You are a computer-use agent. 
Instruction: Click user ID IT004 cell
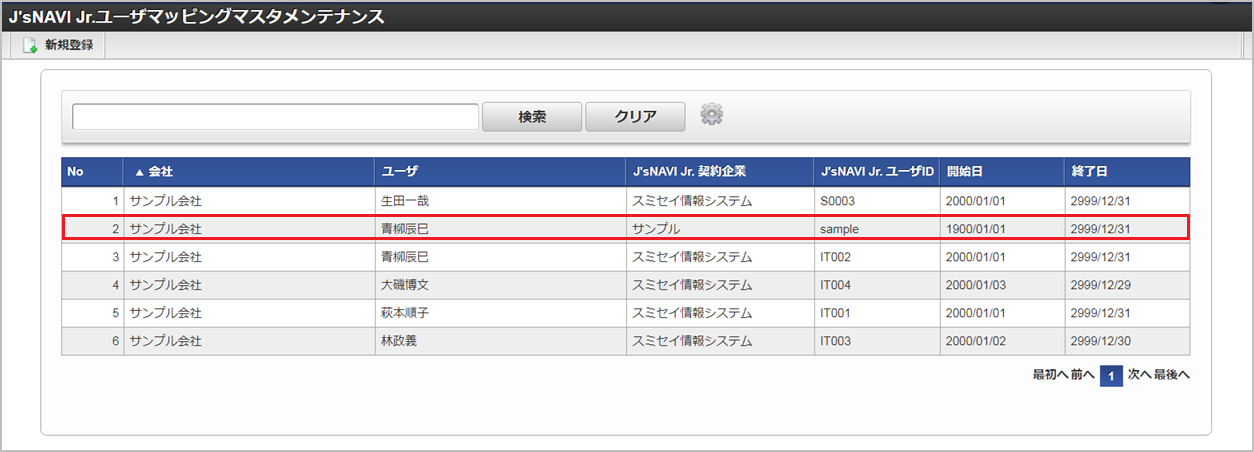tap(877, 285)
